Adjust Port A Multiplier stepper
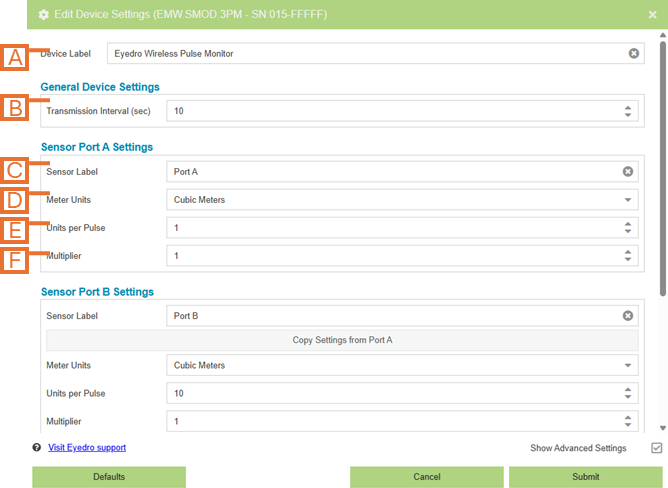The height and width of the screenshot is (488, 668). point(628,256)
